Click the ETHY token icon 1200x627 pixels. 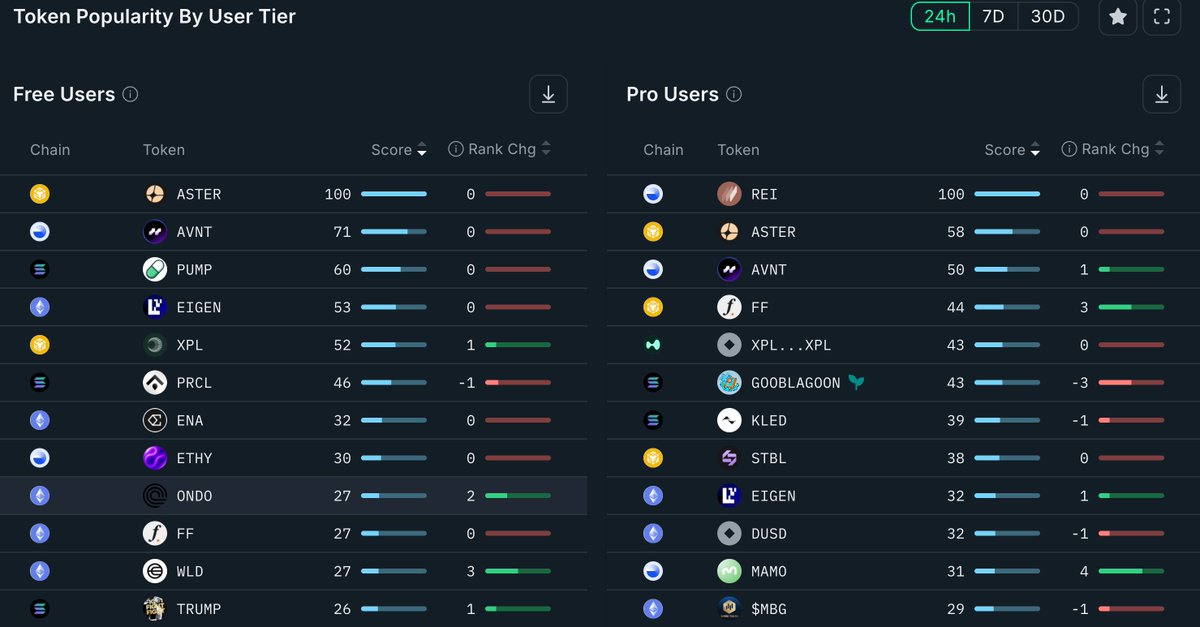coord(154,458)
